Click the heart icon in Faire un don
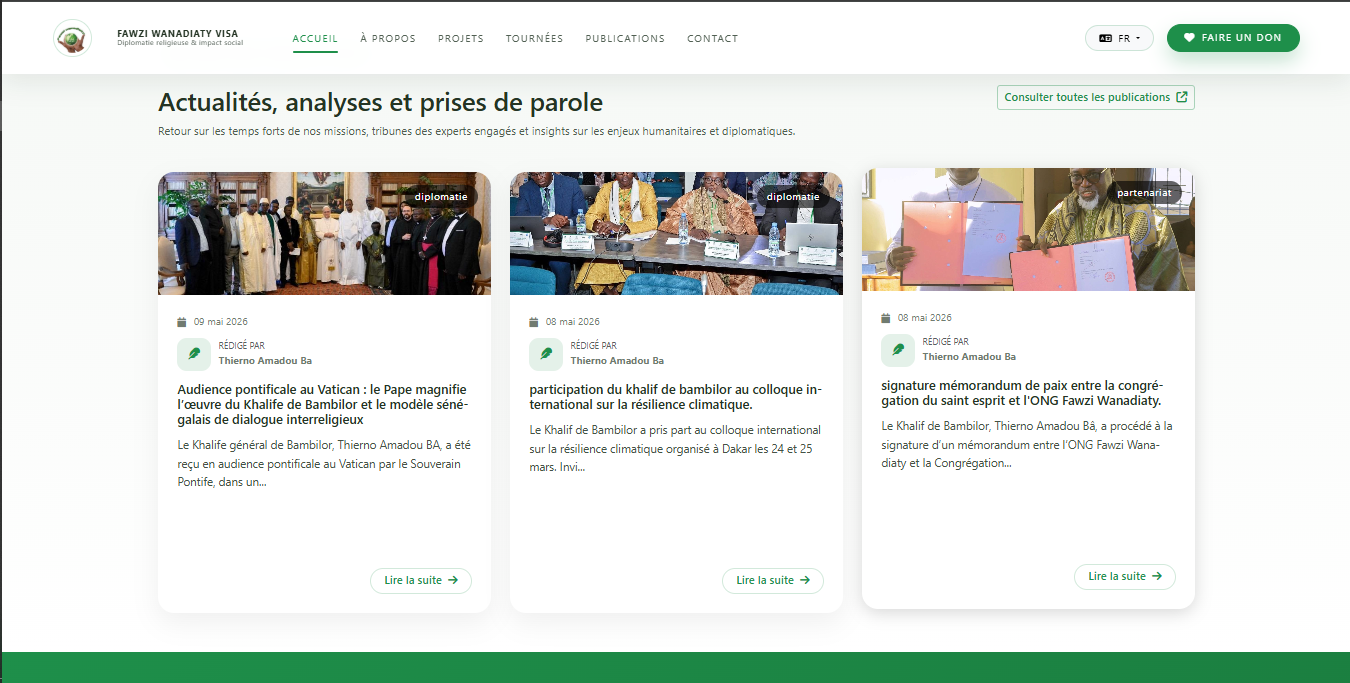 click(x=1189, y=38)
